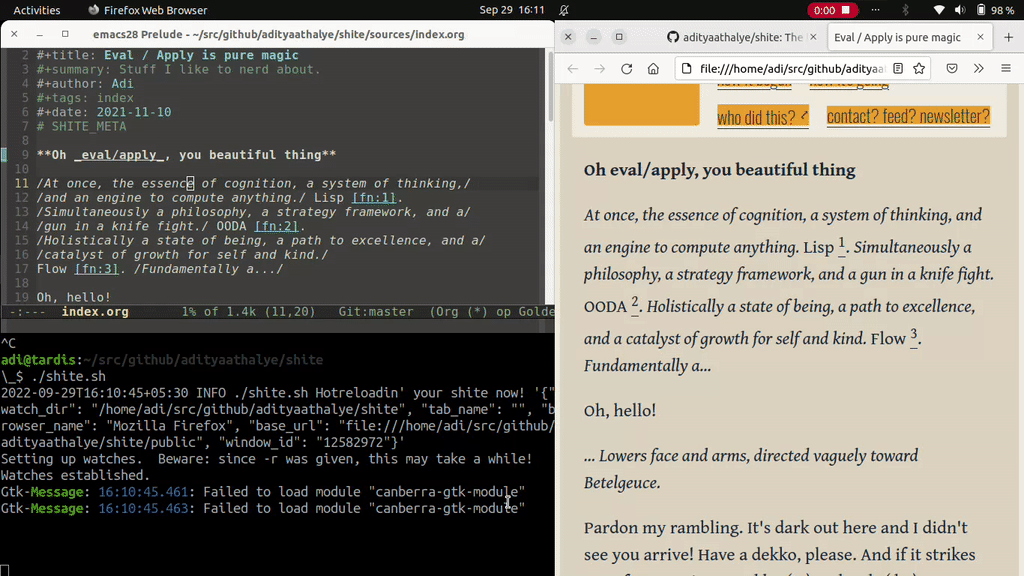Place cursor on '#+title:' line in Emacs

[168, 56]
